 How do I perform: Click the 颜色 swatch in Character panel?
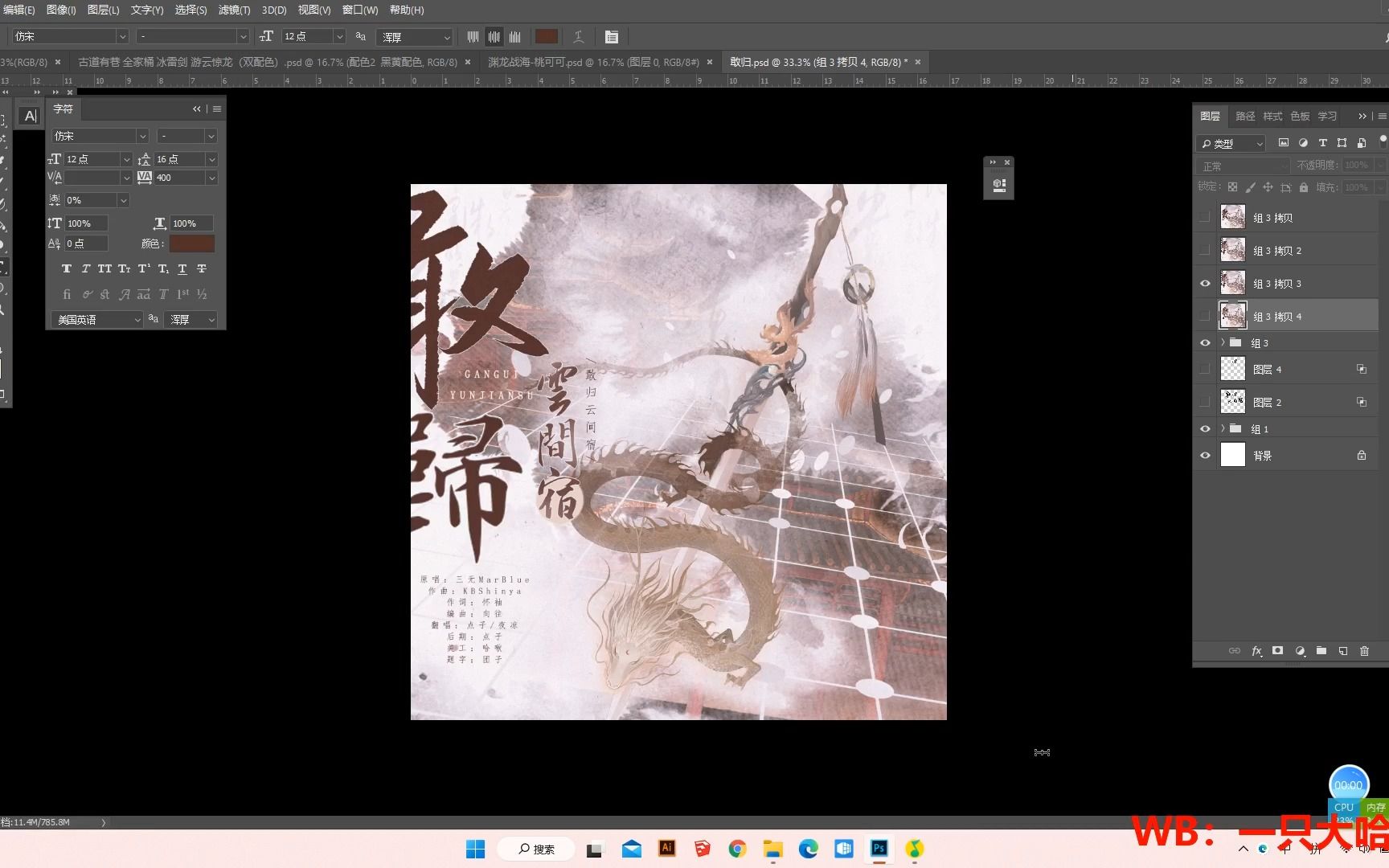[x=191, y=244]
